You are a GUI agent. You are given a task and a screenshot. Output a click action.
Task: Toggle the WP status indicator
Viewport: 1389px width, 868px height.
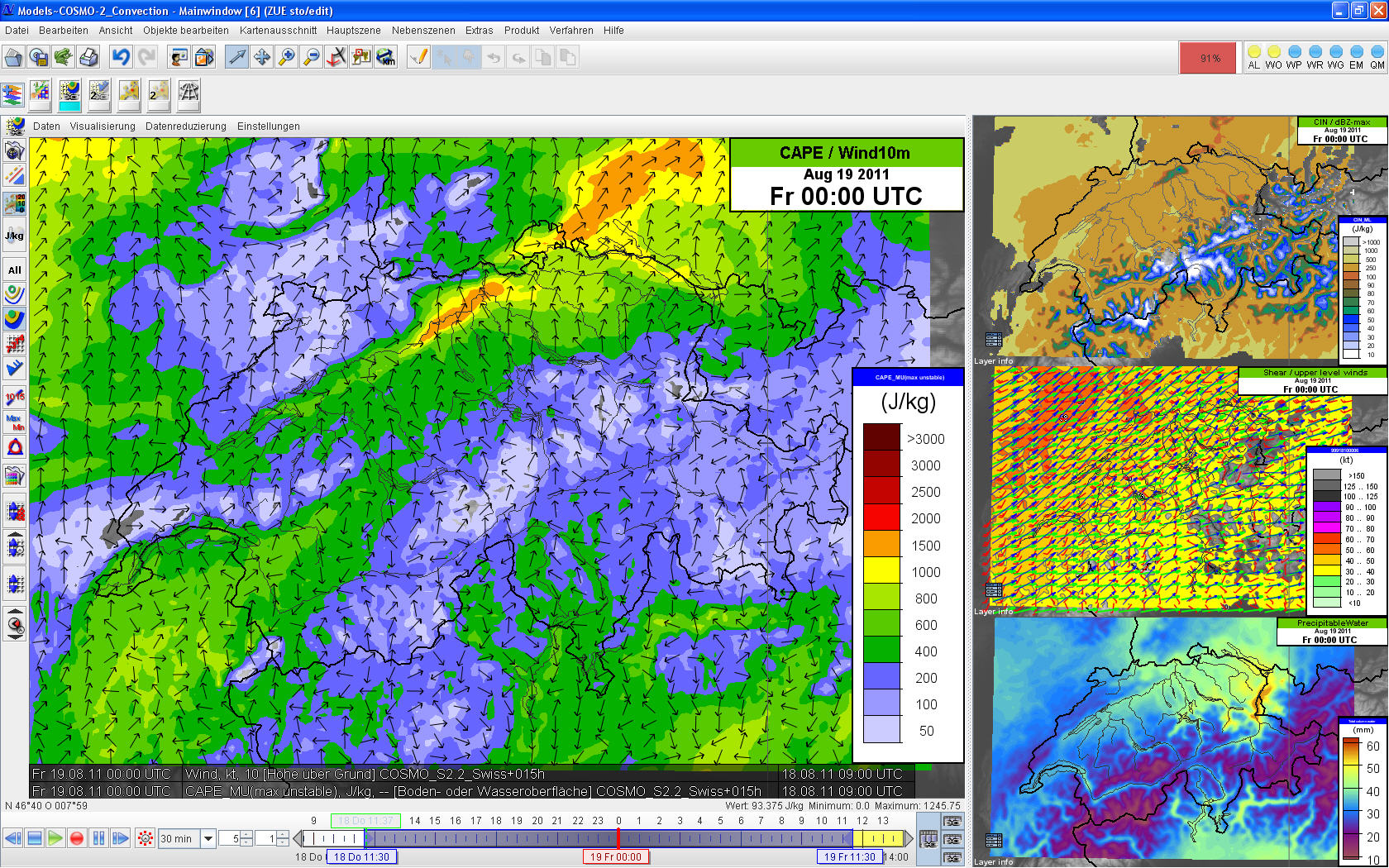(1294, 57)
